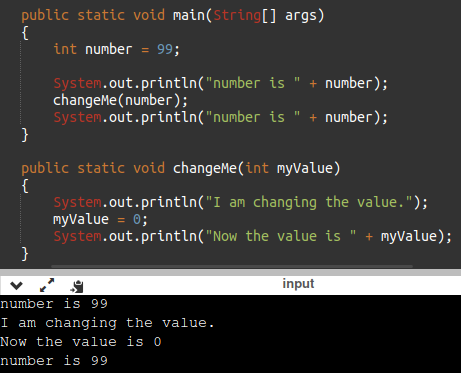
Task: Expand the console panel to fullscreen
Action: pyautogui.click(x=47, y=285)
